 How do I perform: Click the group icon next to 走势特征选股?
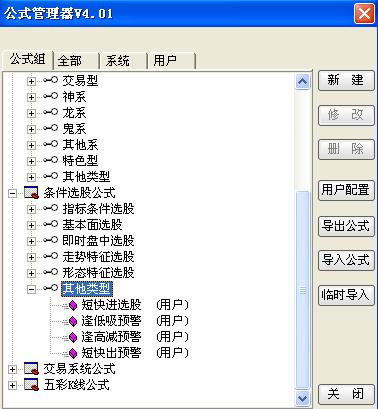coord(51,256)
